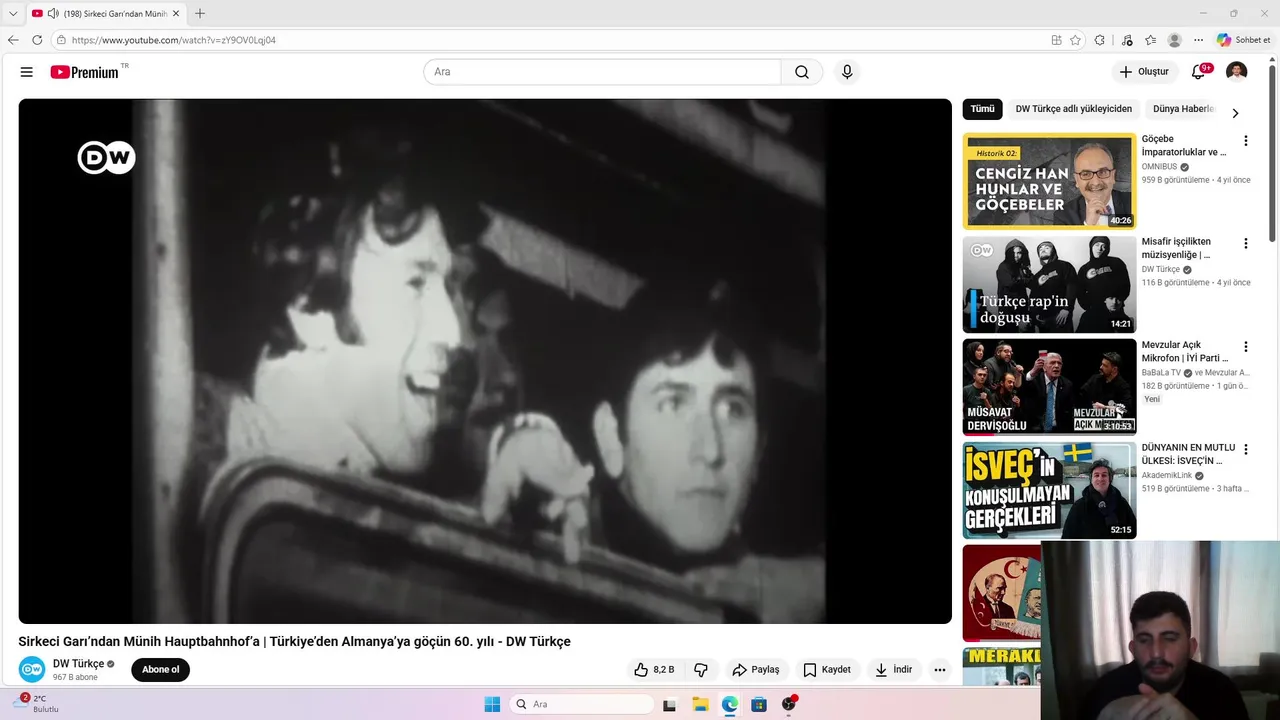This screenshot has width=1280, height=720.
Task: Open the notifications bell
Action: (x=1198, y=72)
